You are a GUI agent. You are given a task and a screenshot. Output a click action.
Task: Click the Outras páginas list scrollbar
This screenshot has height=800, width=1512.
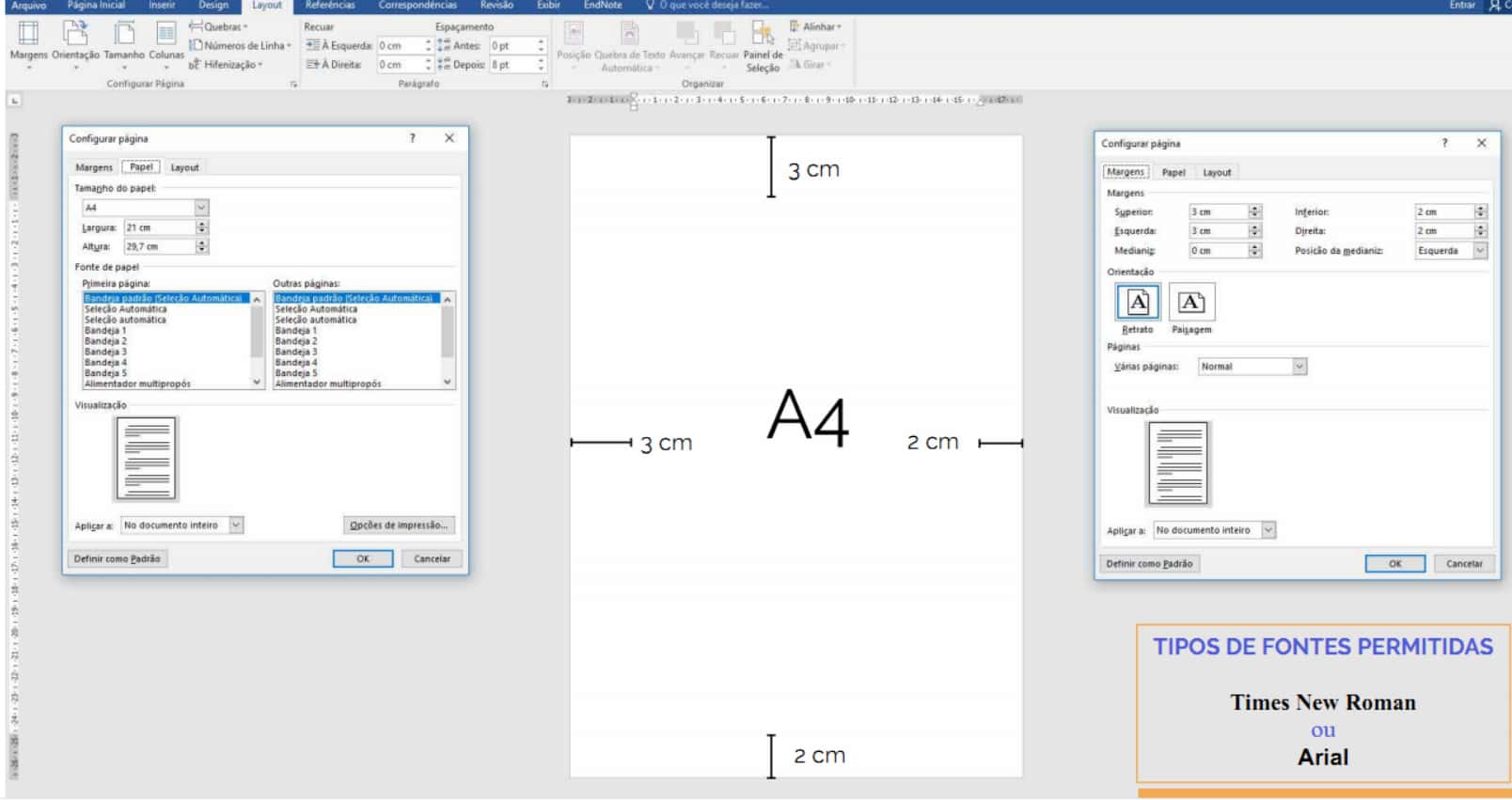coord(448,340)
